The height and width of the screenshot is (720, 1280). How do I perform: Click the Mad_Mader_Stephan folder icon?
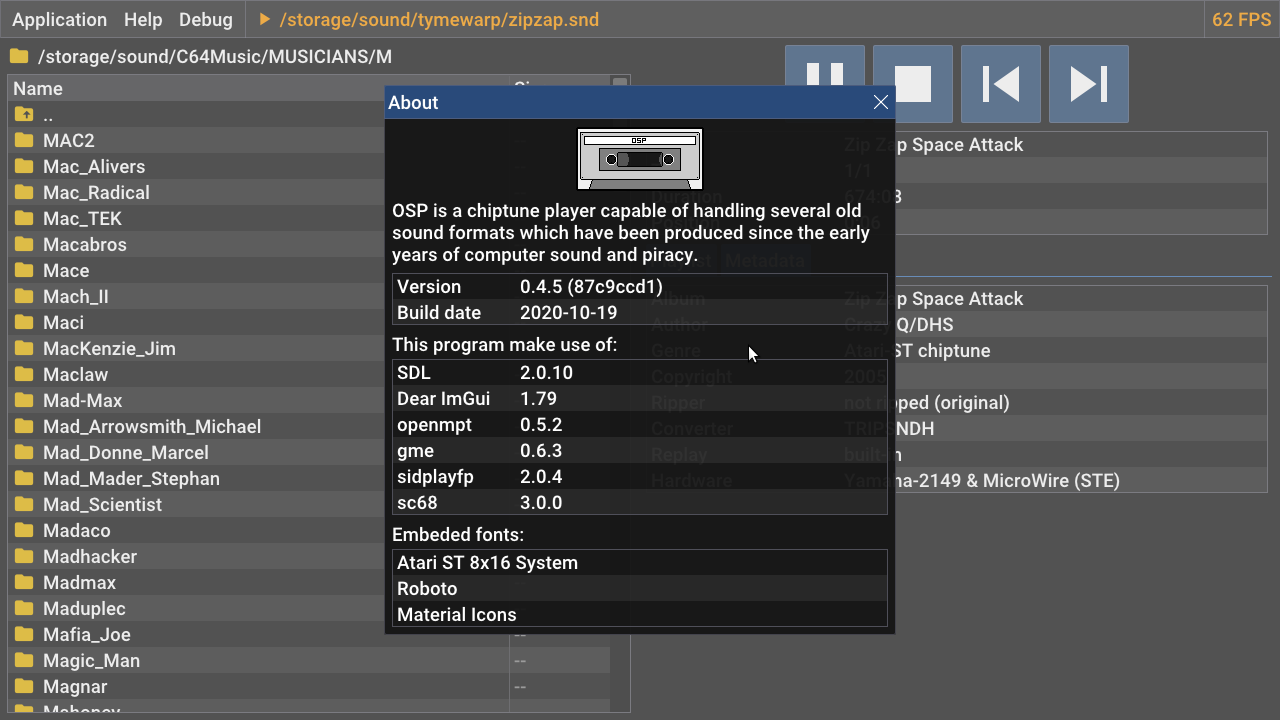[x=24, y=479]
